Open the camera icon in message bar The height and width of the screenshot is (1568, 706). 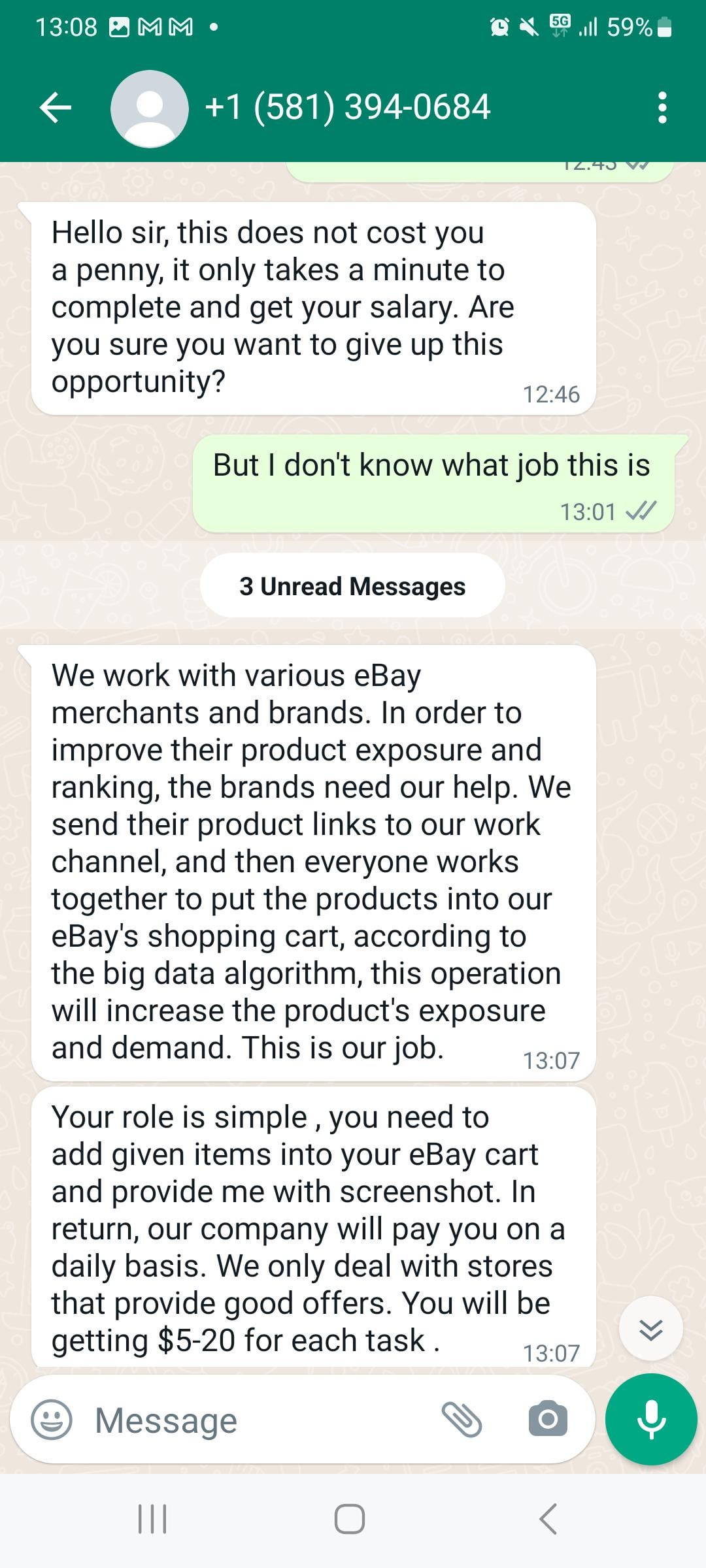coord(548,1418)
